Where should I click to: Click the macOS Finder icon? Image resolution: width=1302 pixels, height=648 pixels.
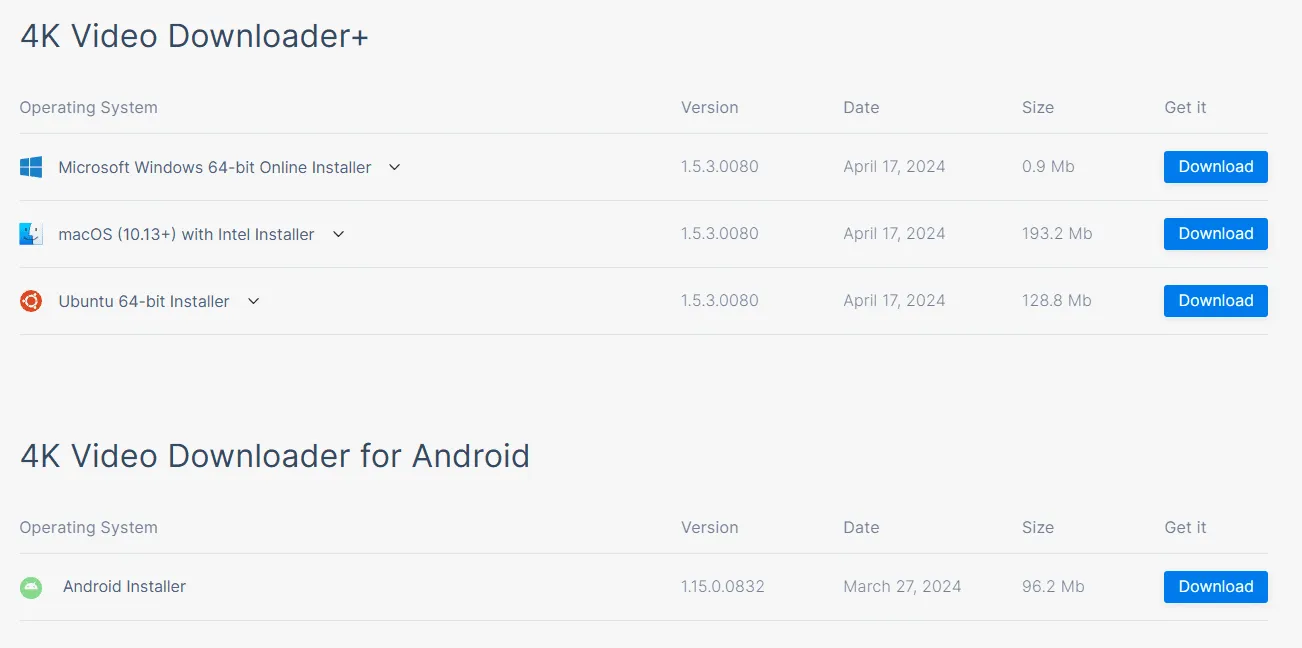(31, 234)
